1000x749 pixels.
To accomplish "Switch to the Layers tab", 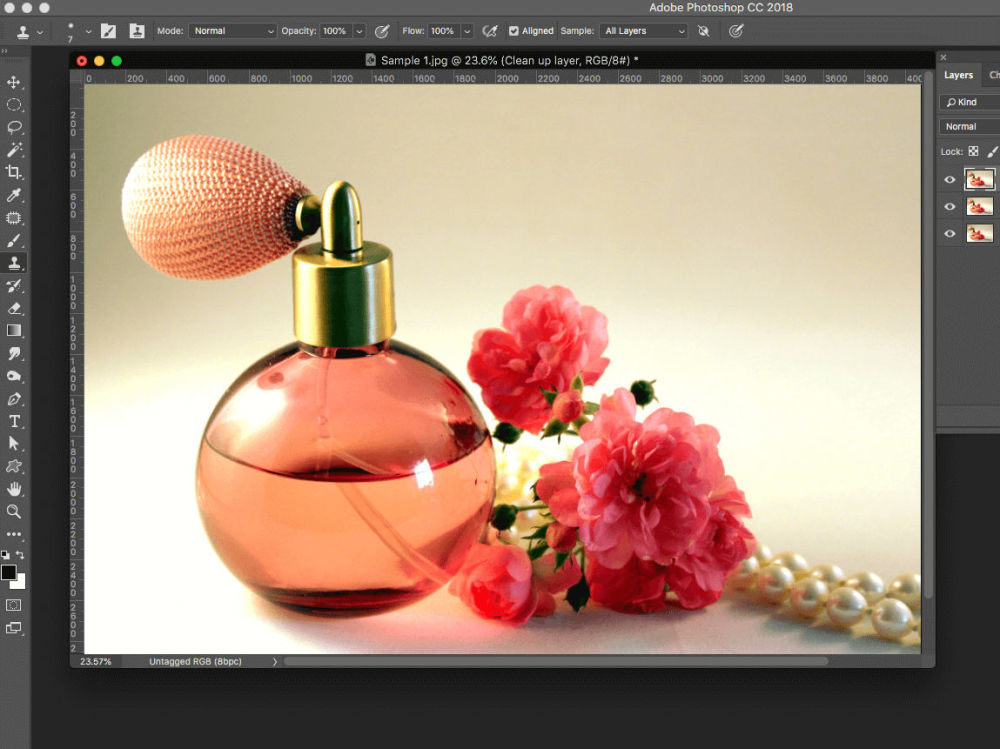I will point(958,75).
